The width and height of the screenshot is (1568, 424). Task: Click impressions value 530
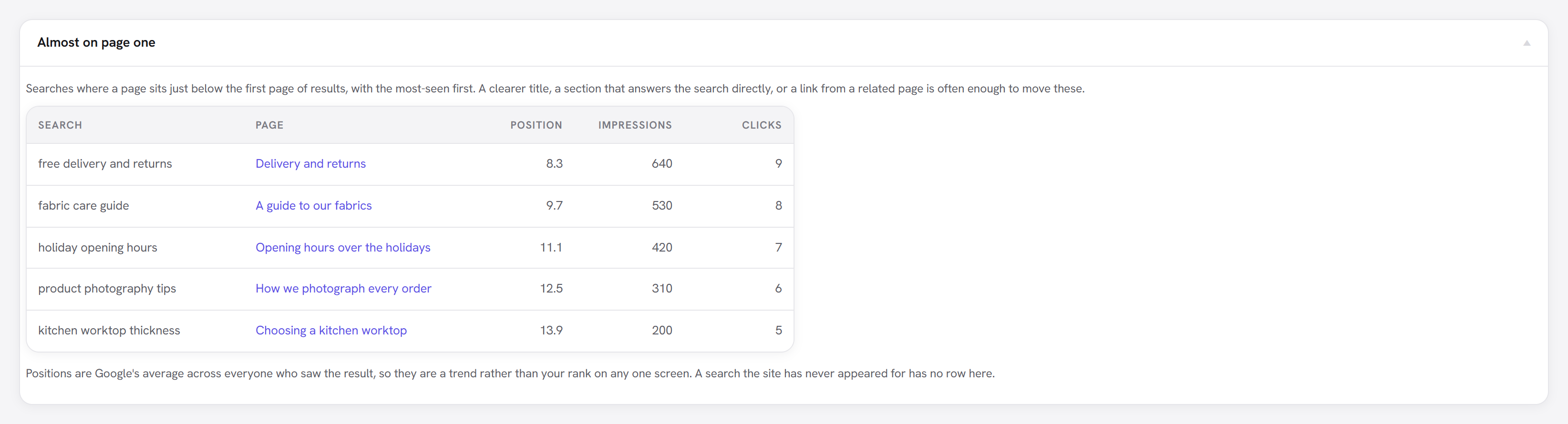pos(661,206)
